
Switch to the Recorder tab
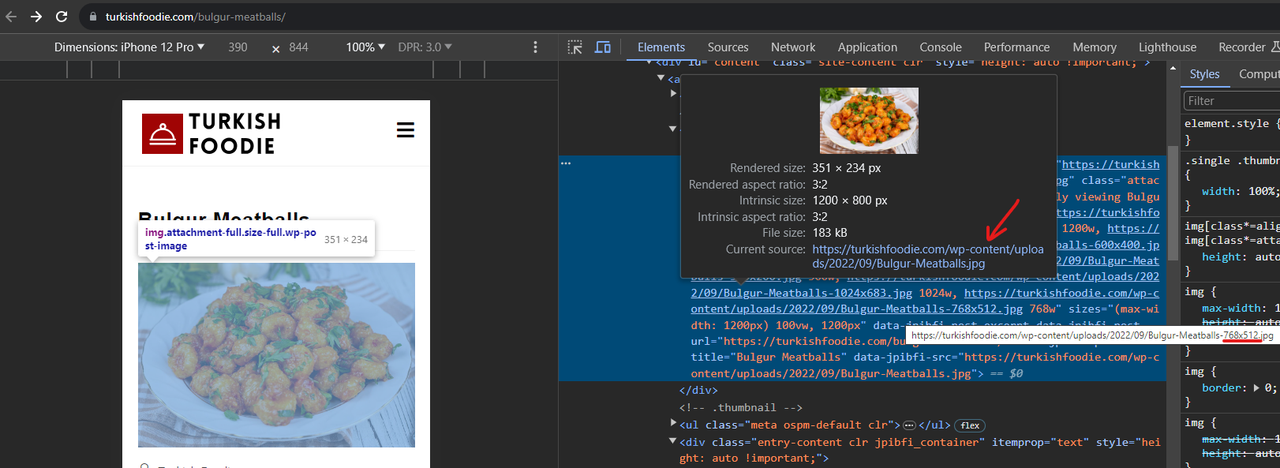(x=1242, y=47)
